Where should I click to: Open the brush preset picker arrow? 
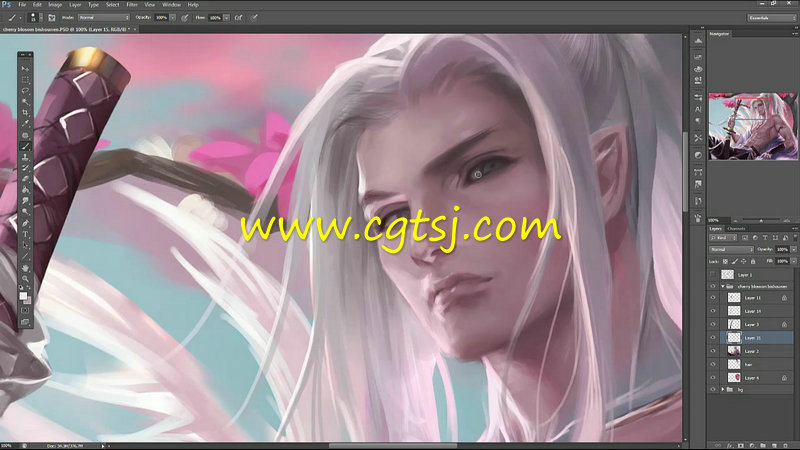coord(41,17)
